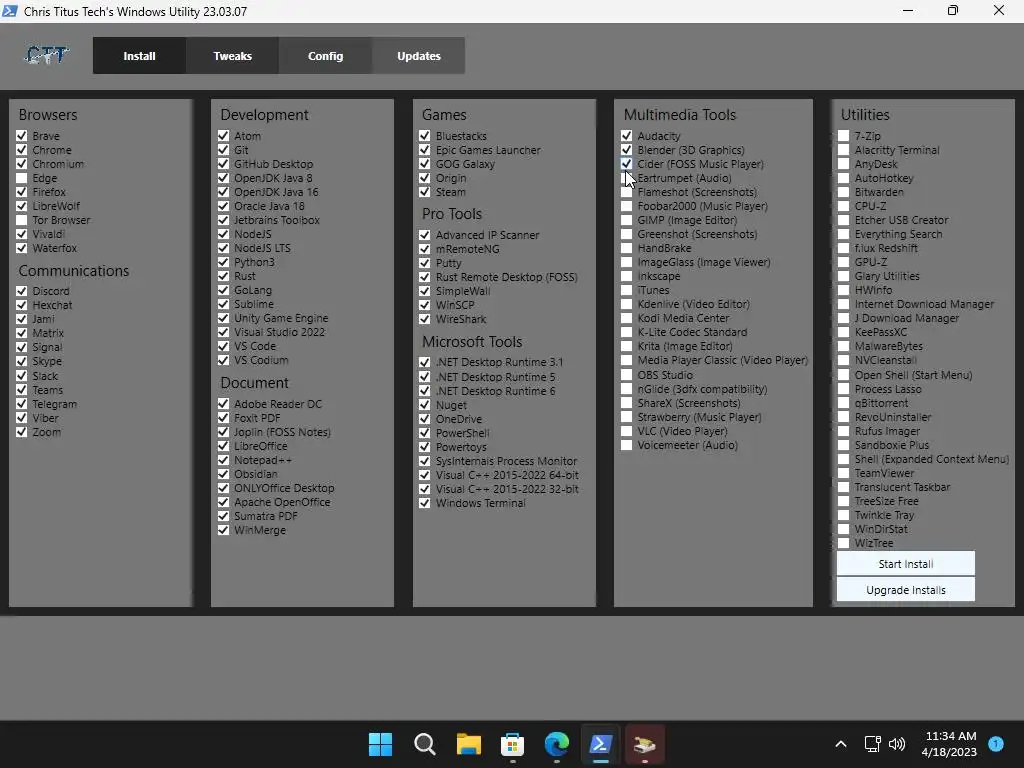The width and height of the screenshot is (1024, 768).
Task: Enable the TeamViewer checkbox
Action: [843, 473]
